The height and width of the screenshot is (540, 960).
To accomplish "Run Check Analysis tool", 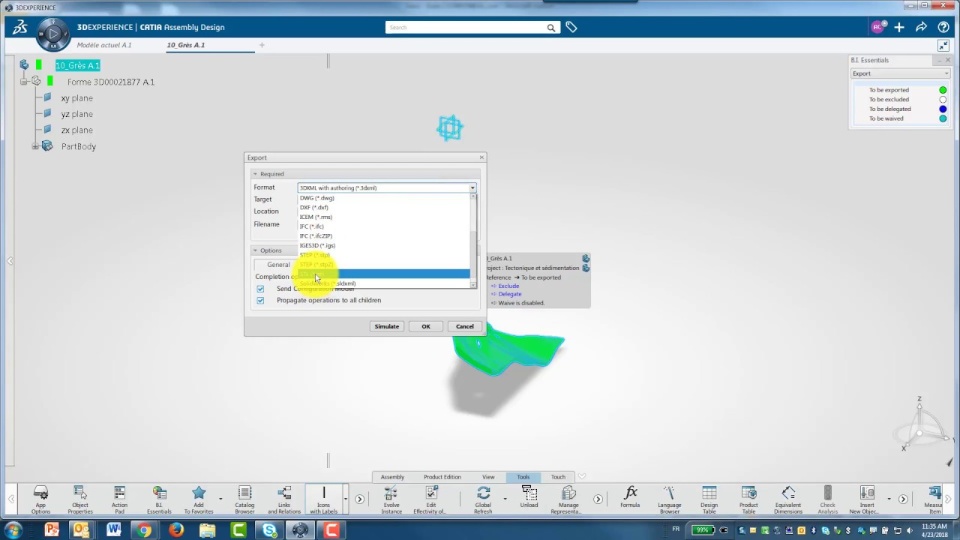I will [x=827, y=499].
